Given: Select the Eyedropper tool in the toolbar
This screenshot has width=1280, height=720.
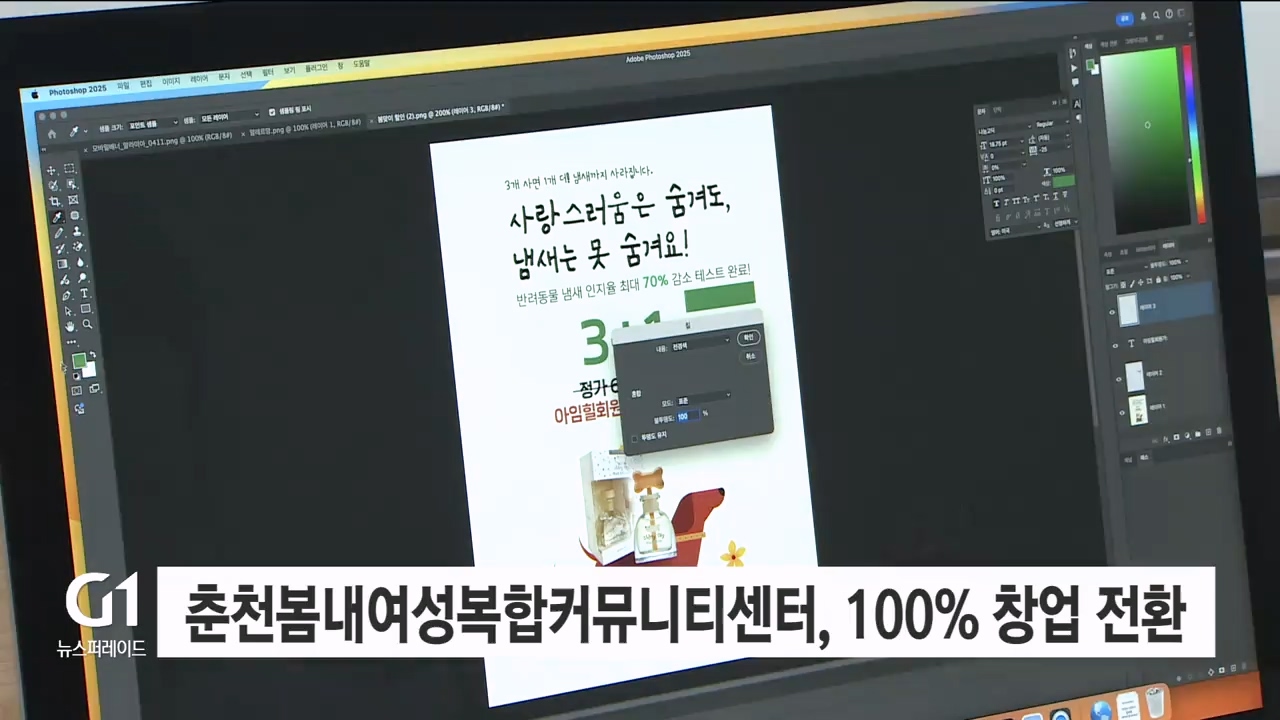Looking at the screenshot, I should tap(57, 217).
